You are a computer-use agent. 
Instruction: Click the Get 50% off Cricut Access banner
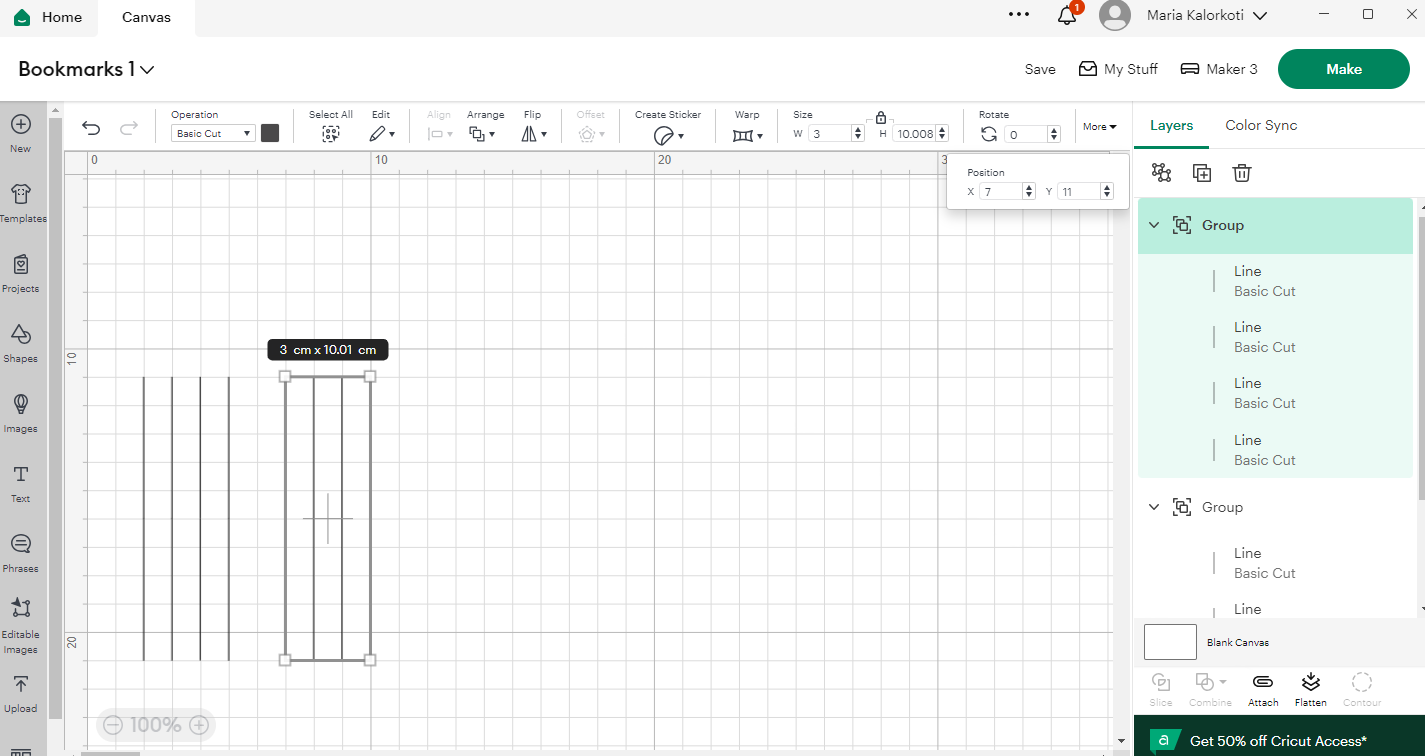click(x=1279, y=741)
